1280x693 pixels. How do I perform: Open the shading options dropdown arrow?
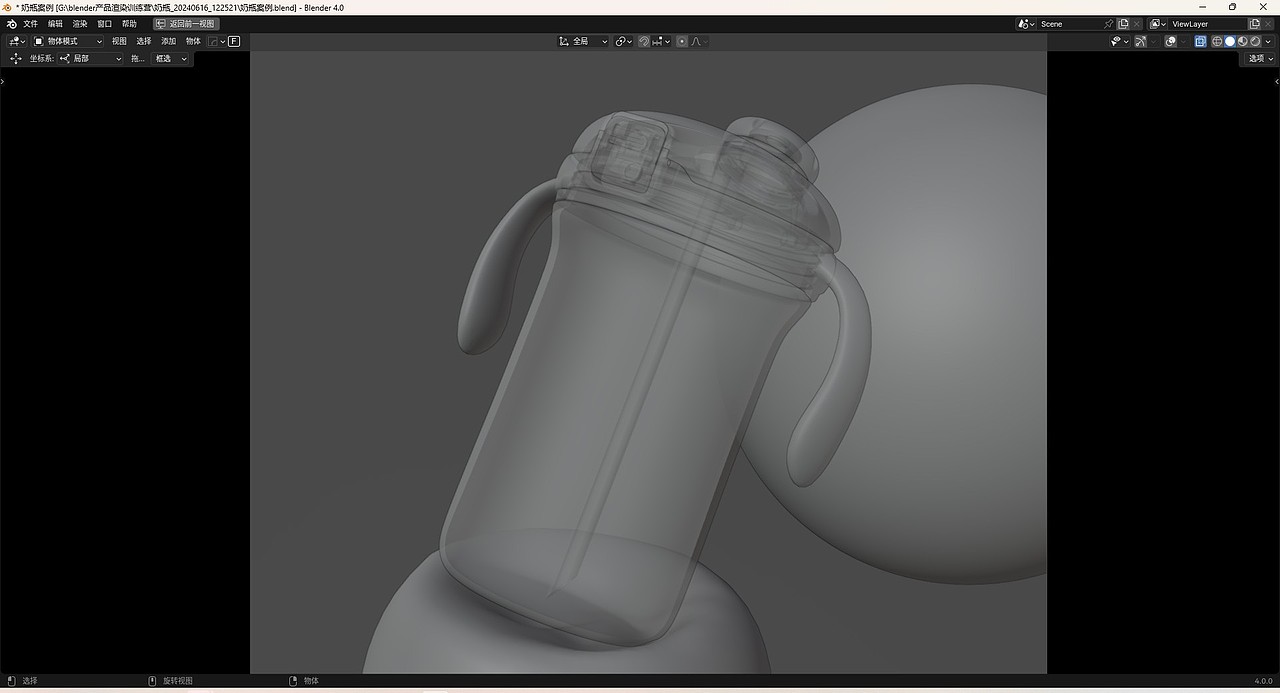[x=1269, y=41]
